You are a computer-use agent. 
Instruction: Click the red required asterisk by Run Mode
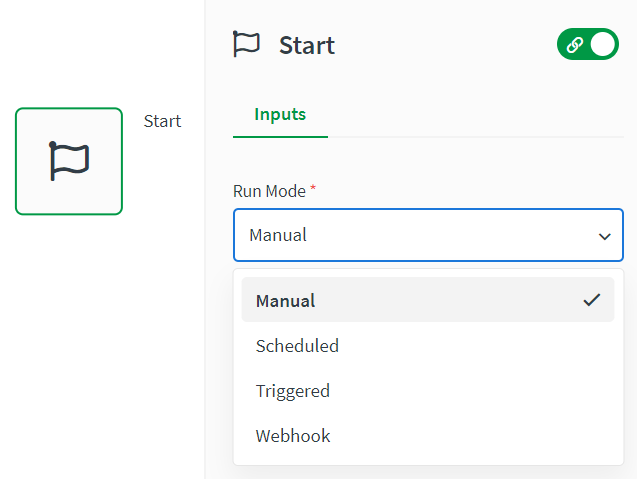tap(313, 190)
